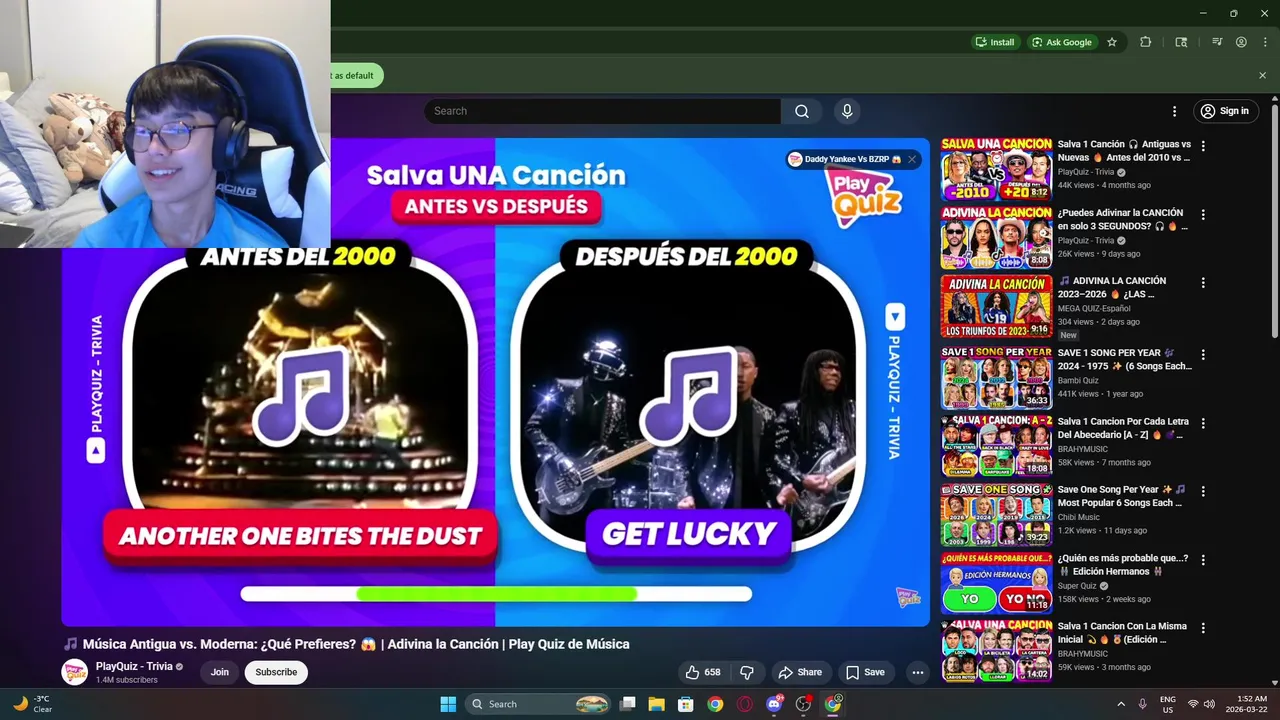This screenshot has height=720, width=1280.
Task: Open Chrome media controls music-note icon
Action: (1217, 42)
